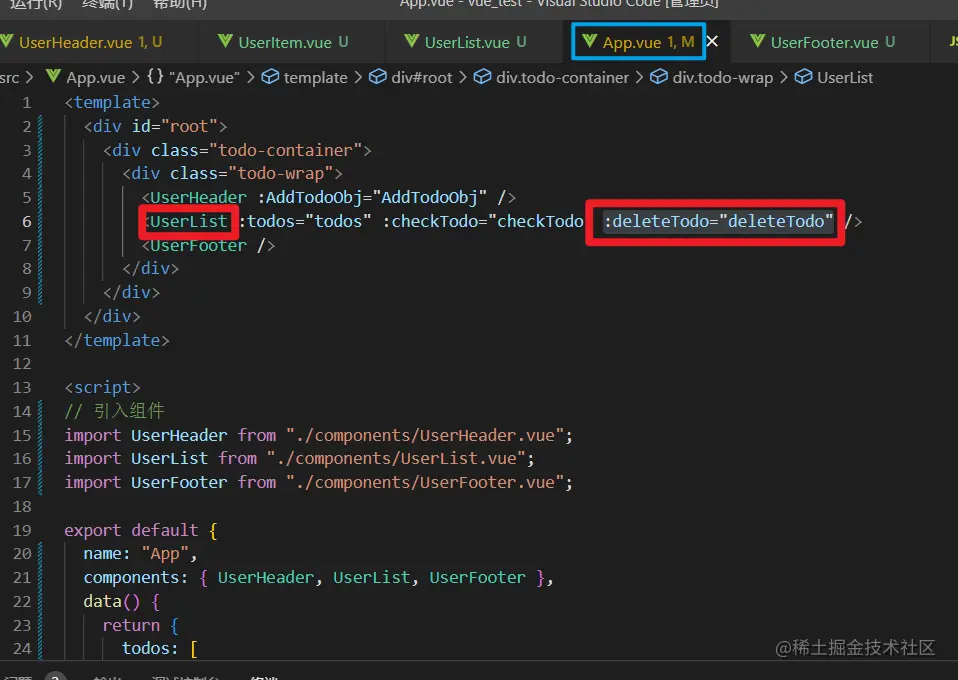Open the div.todo-wrap breadcrumb
The width and height of the screenshot is (958, 680).
[x=723, y=78]
